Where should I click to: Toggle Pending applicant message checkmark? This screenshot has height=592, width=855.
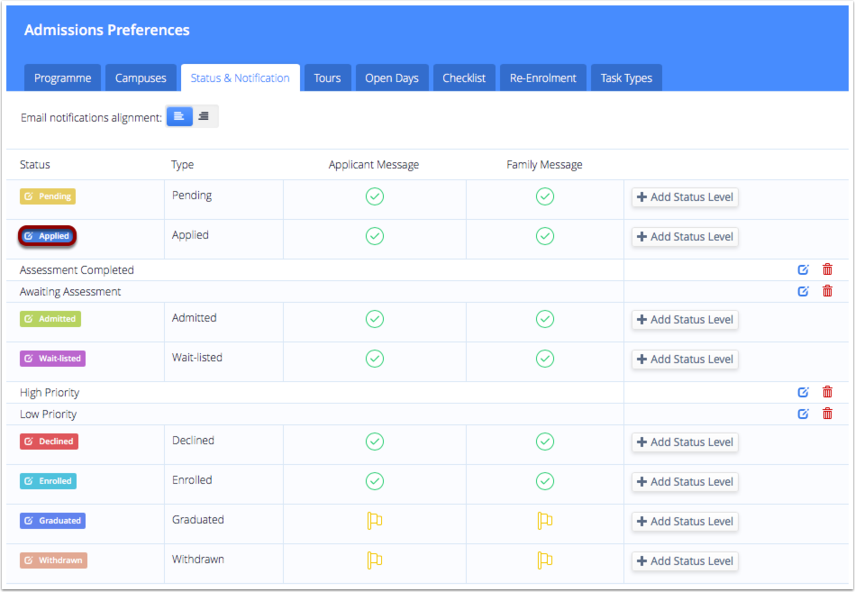coord(374,197)
